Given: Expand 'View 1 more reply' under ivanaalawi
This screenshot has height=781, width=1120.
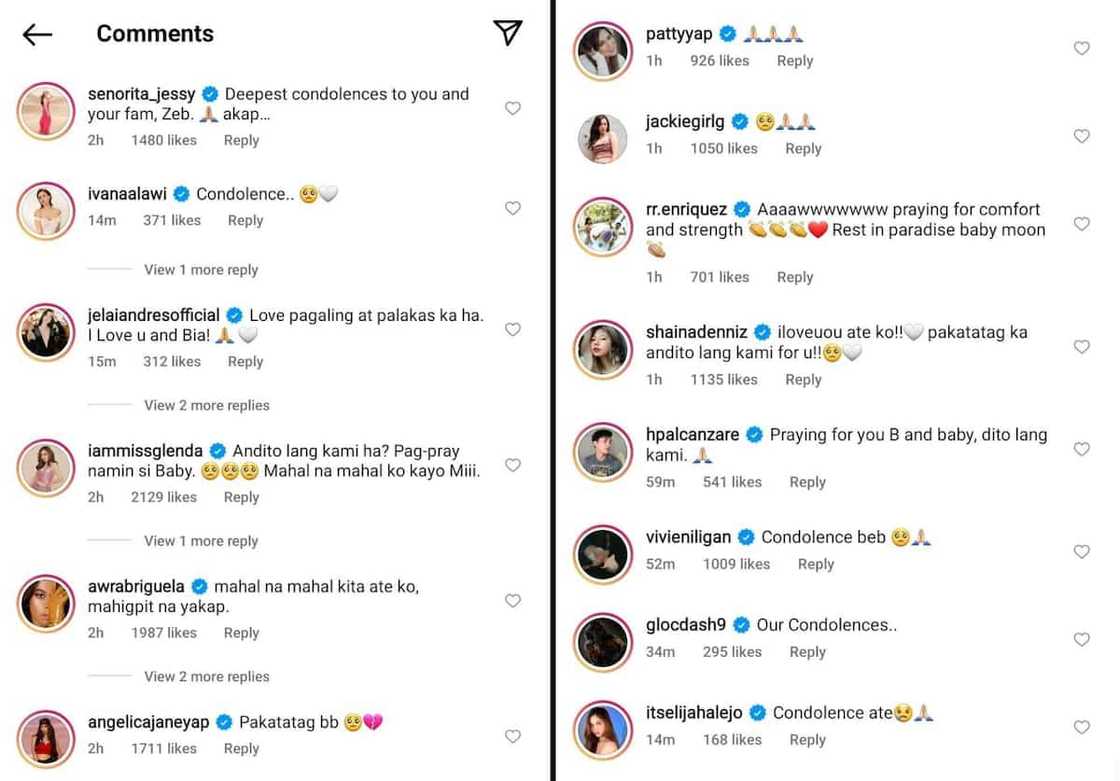Looking at the screenshot, I should coord(200,270).
